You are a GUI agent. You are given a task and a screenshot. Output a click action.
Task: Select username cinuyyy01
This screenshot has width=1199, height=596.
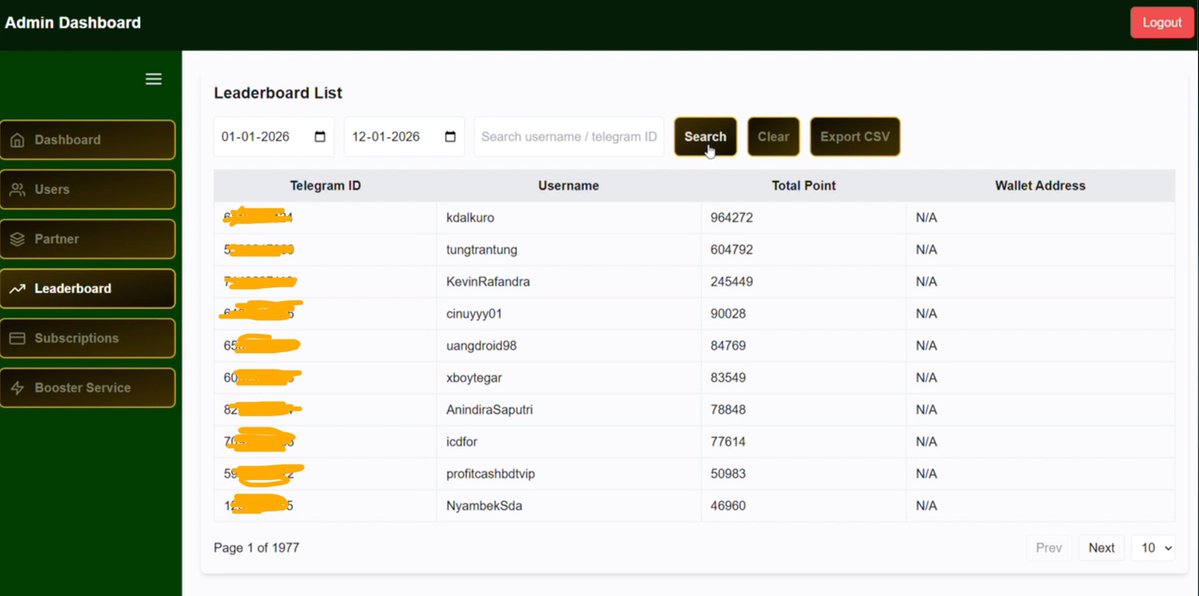point(474,314)
